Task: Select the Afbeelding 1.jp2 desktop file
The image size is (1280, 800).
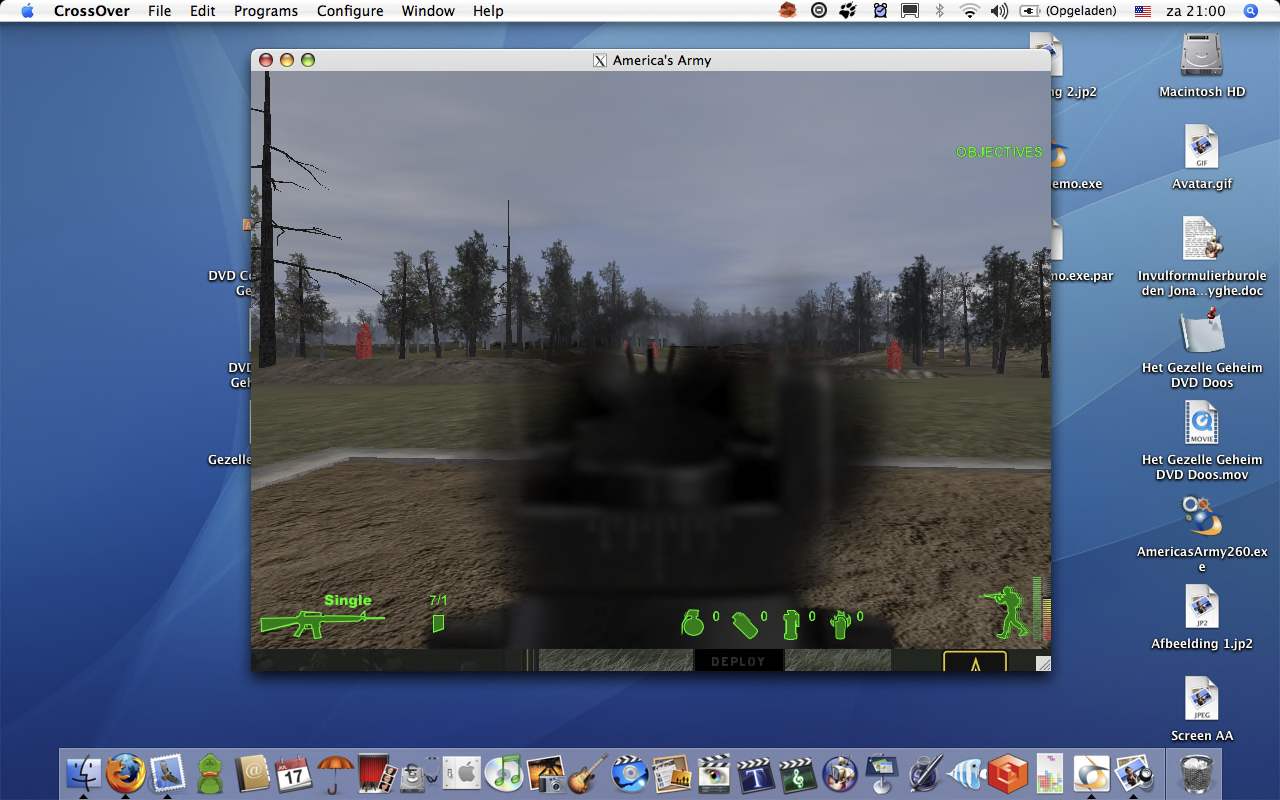Action: tap(1202, 607)
